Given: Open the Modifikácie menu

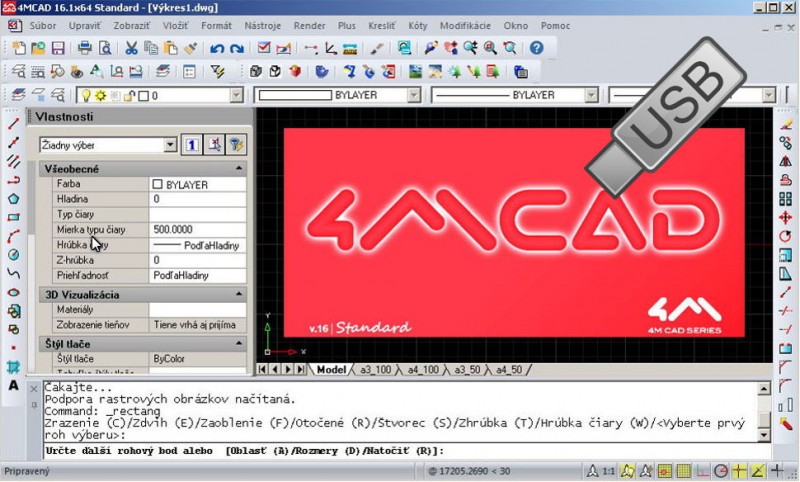Looking at the screenshot, I should click(x=465, y=26).
